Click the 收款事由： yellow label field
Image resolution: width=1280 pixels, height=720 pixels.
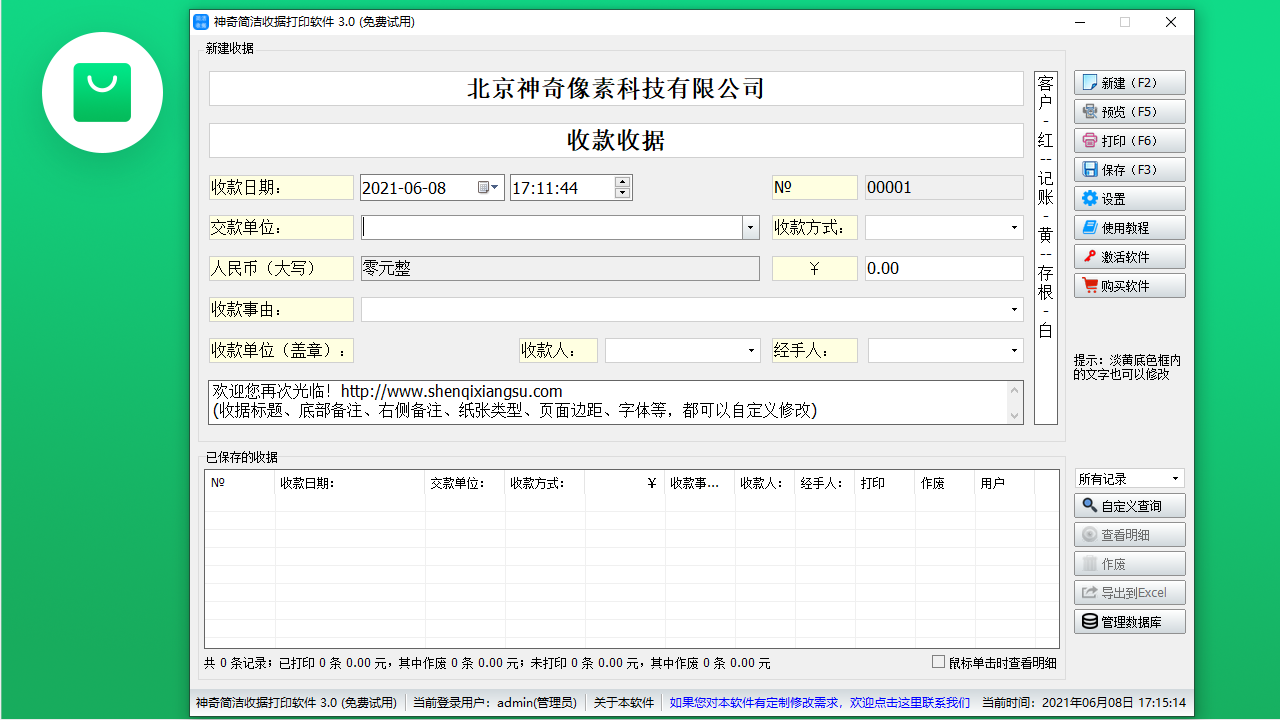click(281, 310)
